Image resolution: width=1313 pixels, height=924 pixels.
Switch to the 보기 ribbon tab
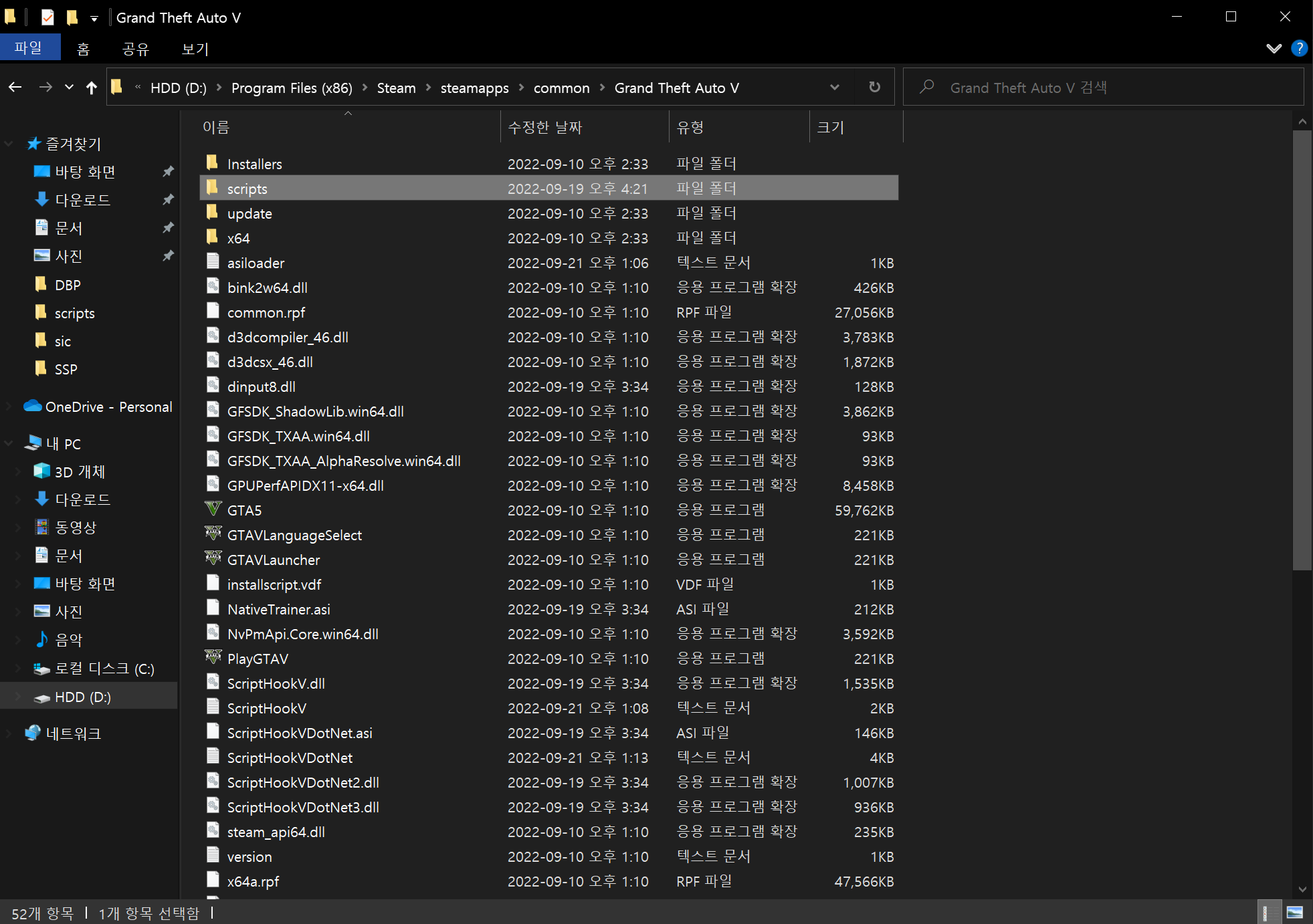click(193, 47)
